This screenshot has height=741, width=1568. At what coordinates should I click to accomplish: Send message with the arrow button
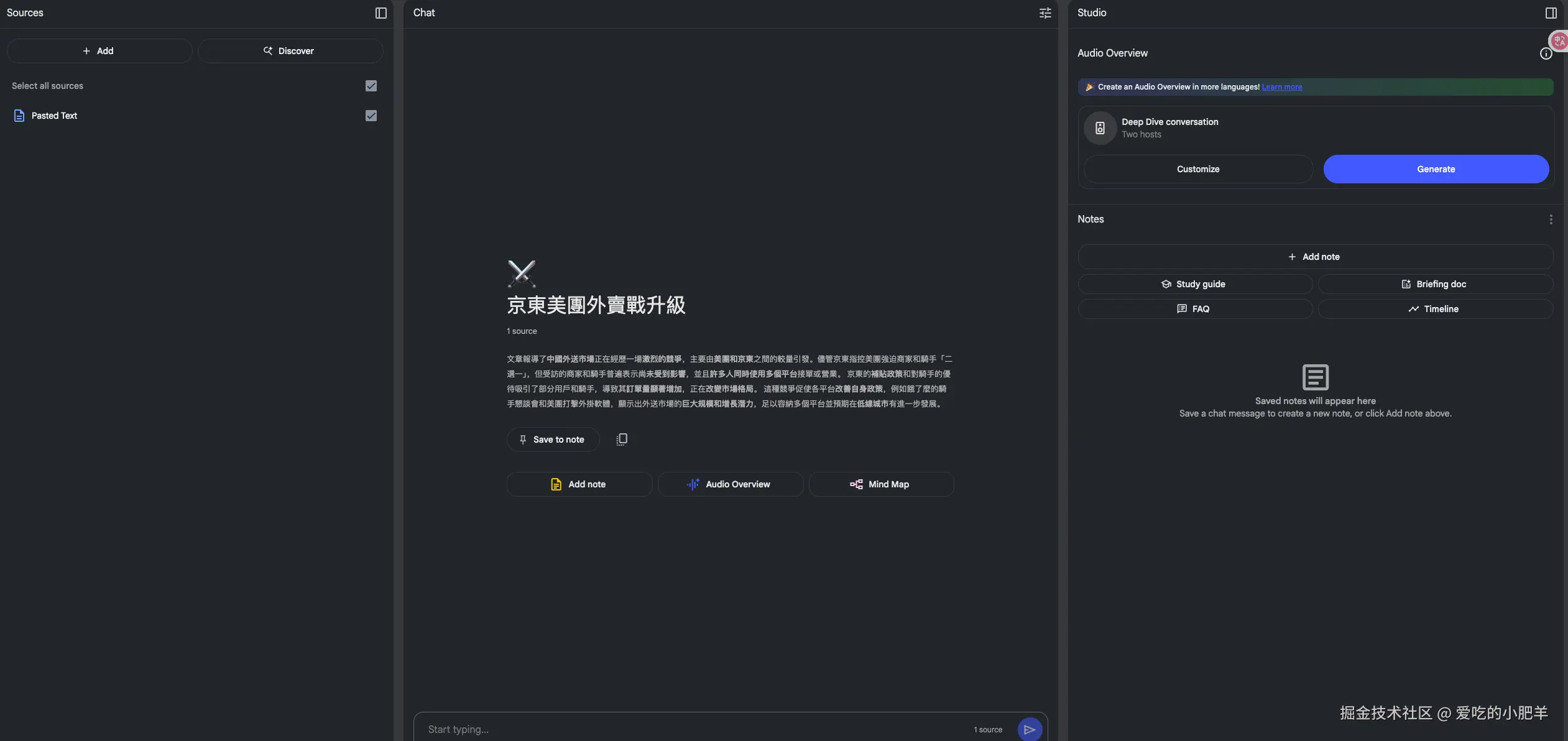pyautogui.click(x=1029, y=729)
